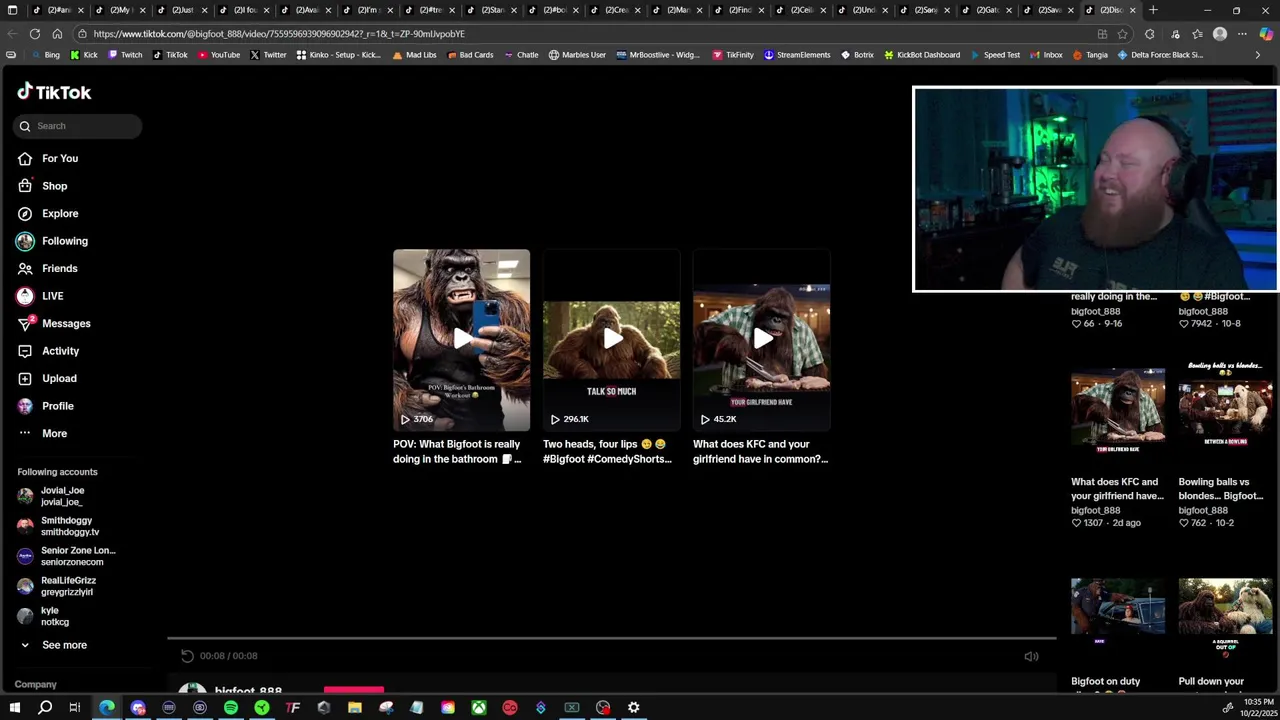Open StreamElements bookmark

pos(797,55)
